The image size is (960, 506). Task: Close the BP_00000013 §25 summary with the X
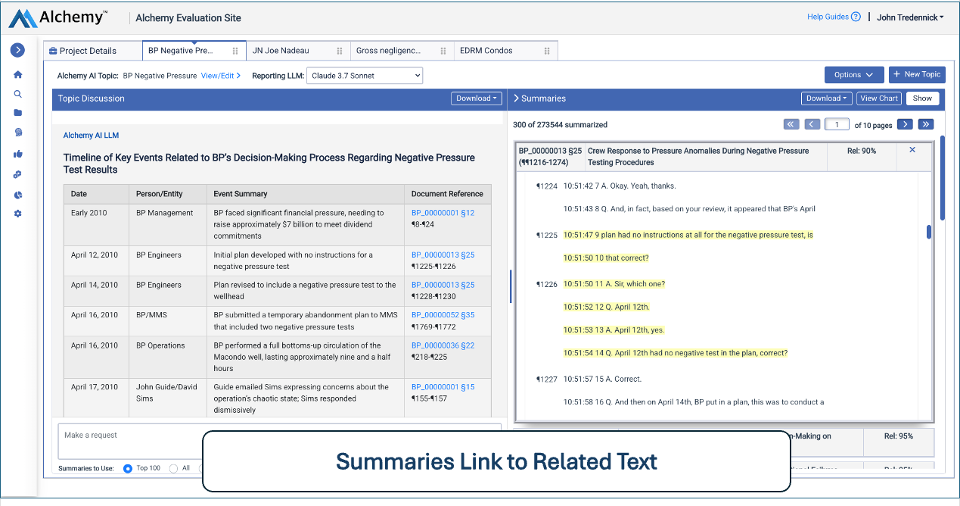(x=912, y=149)
